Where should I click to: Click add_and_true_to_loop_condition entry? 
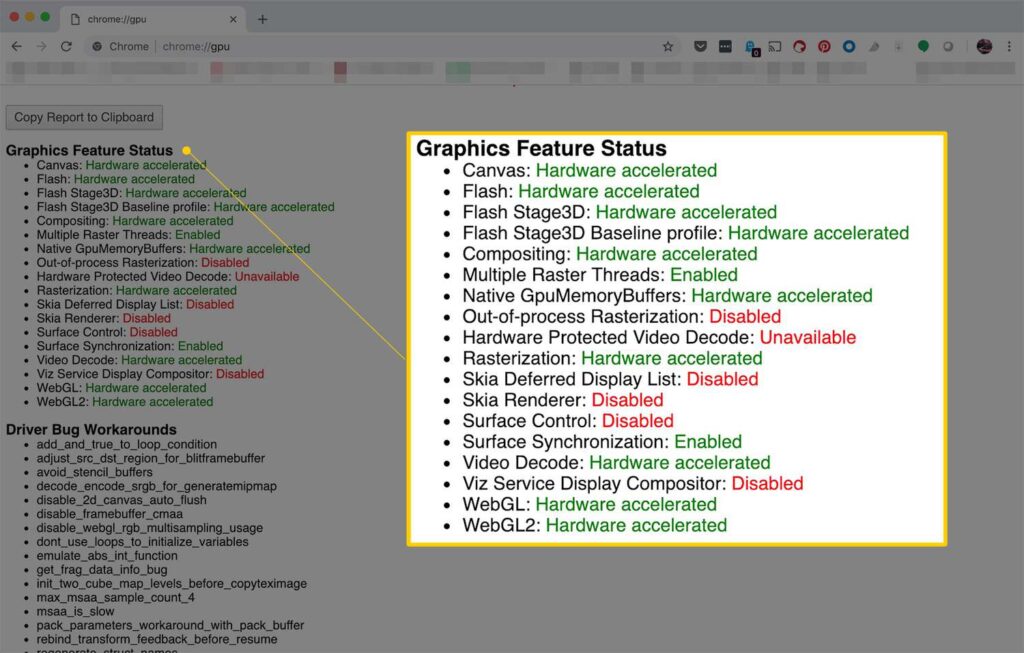click(x=127, y=444)
